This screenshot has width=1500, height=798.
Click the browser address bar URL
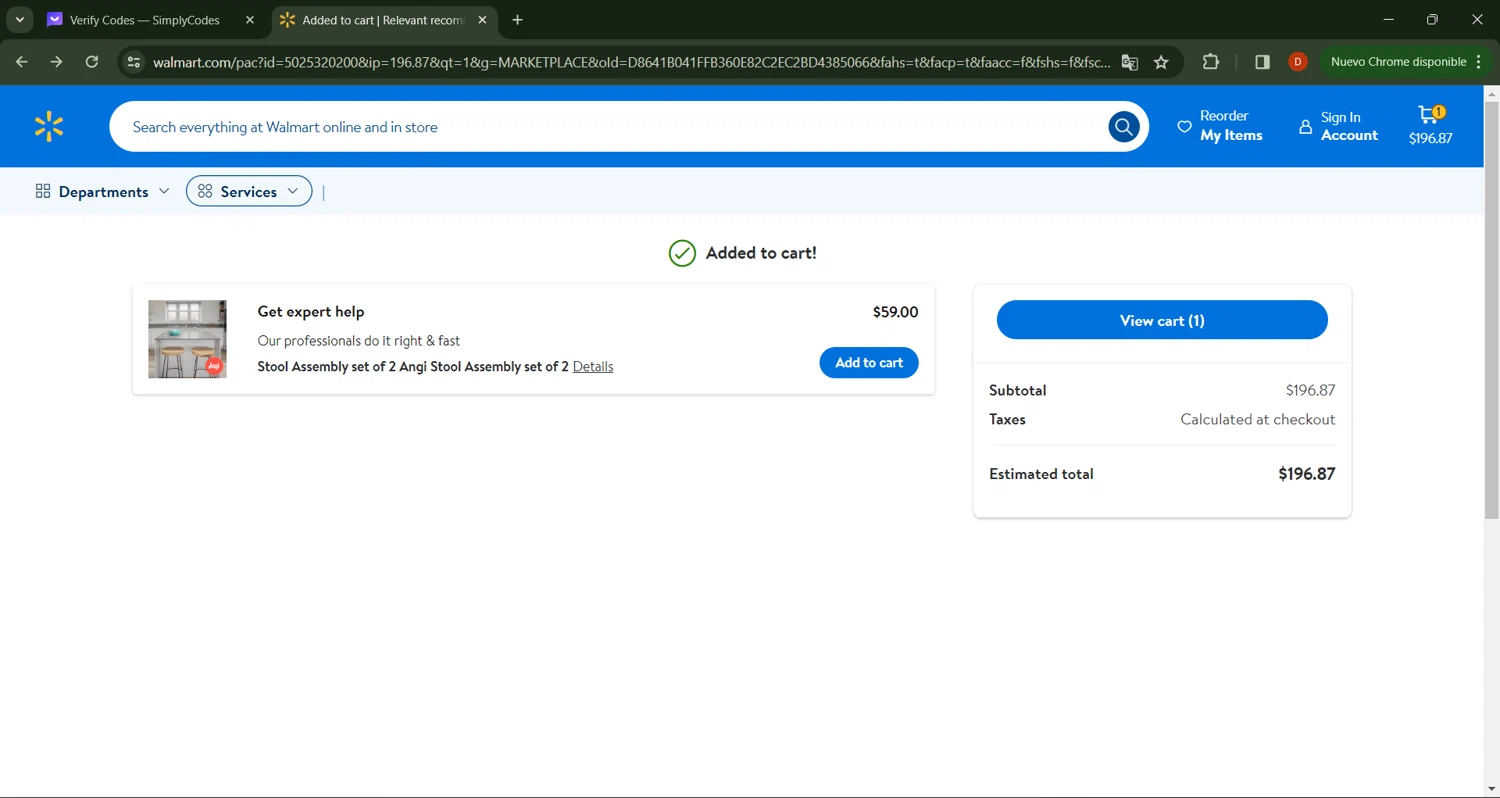[x=630, y=62]
